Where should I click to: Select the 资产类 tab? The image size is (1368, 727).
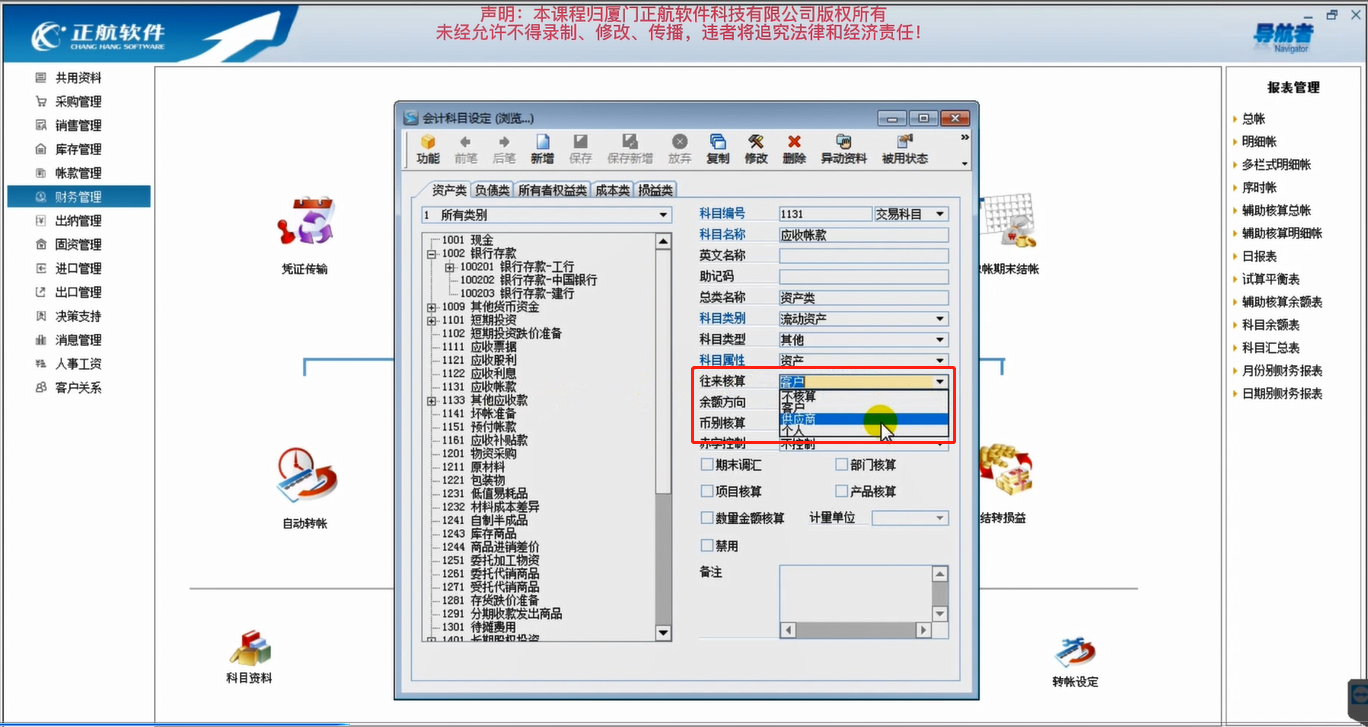[x=449, y=190]
